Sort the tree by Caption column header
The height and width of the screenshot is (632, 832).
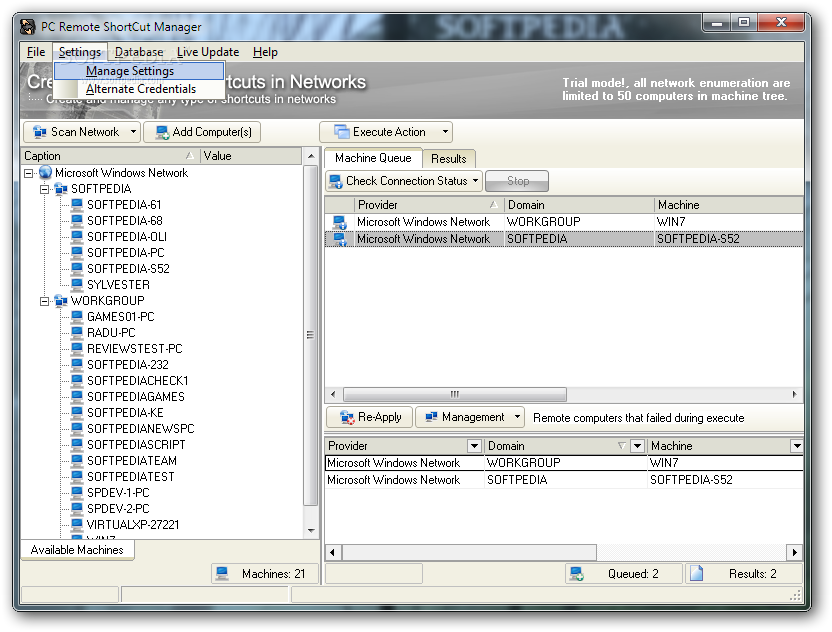(110, 156)
